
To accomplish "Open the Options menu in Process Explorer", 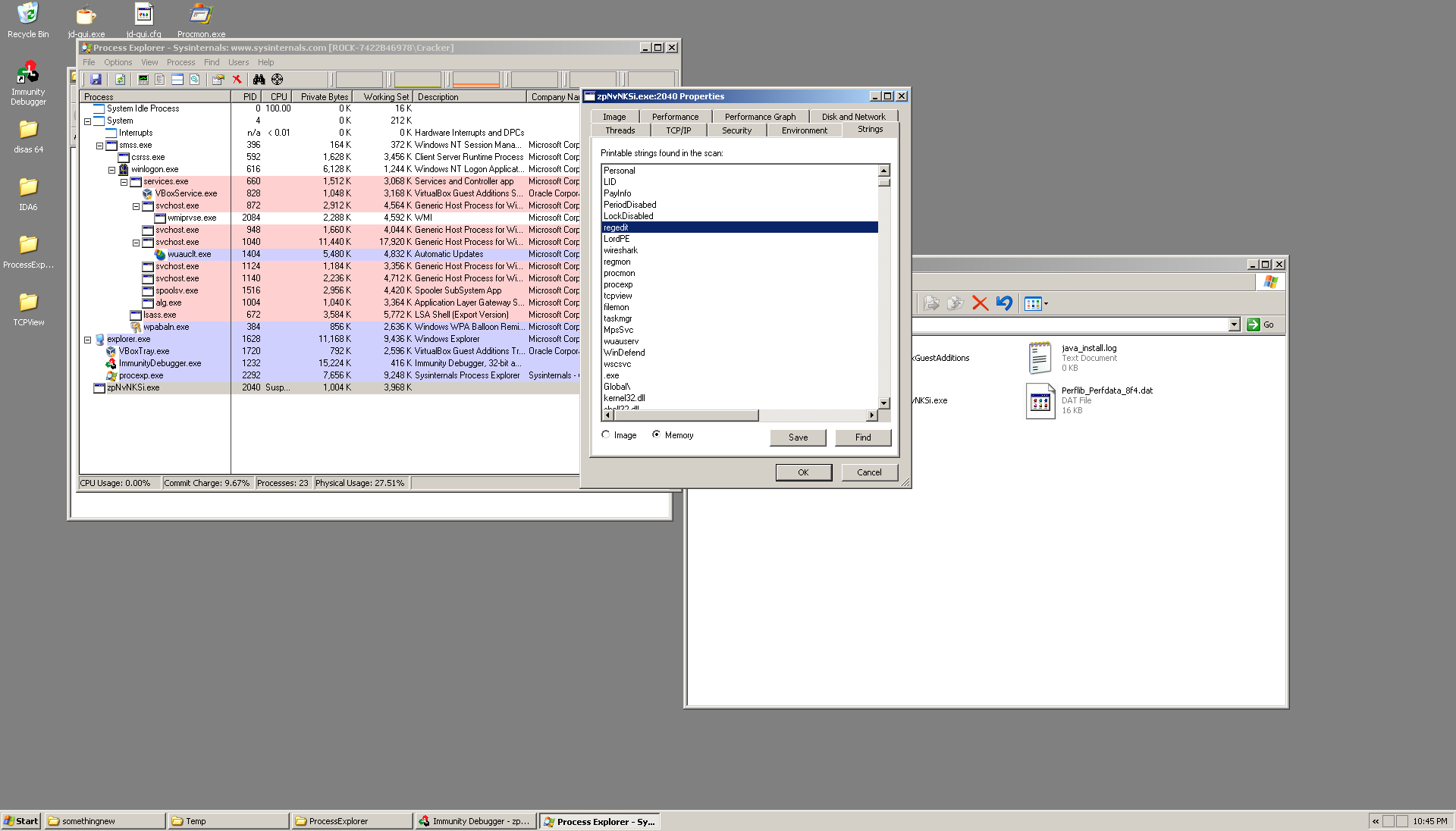I will click(x=118, y=62).
